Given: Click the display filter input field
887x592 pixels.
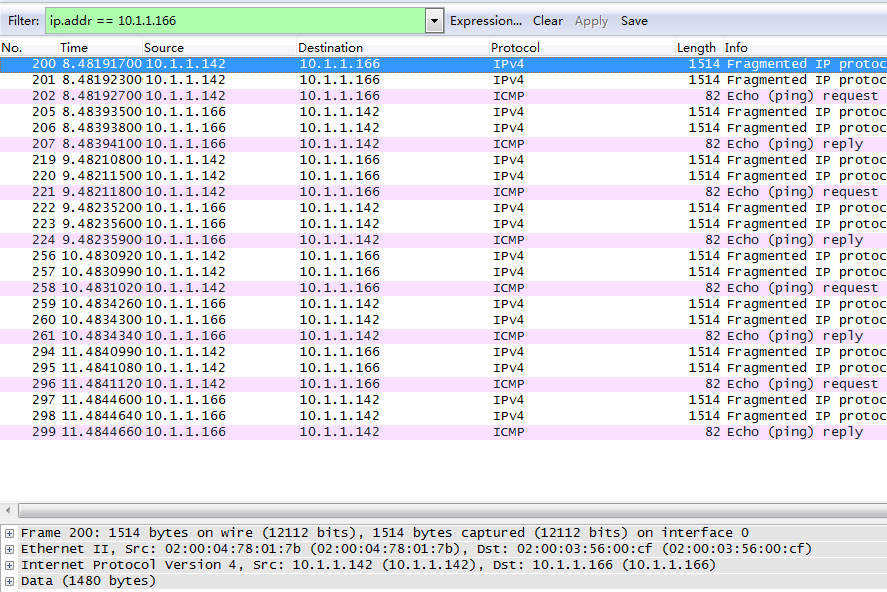Looking at the screenshot, I should tap(235, 21).
